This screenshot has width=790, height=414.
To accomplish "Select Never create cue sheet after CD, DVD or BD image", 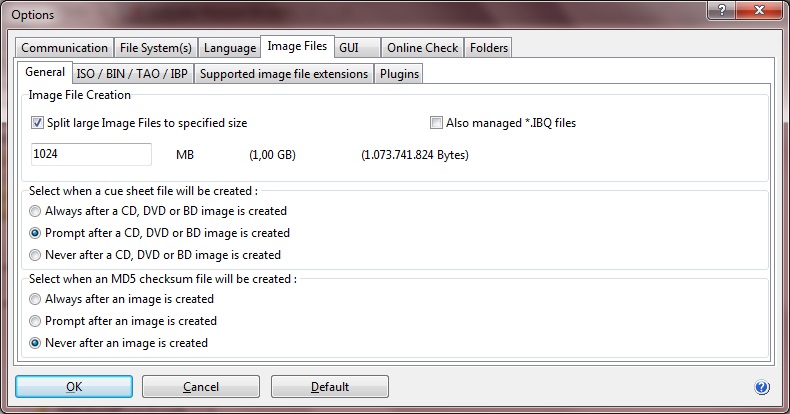I will pos(36,255).
